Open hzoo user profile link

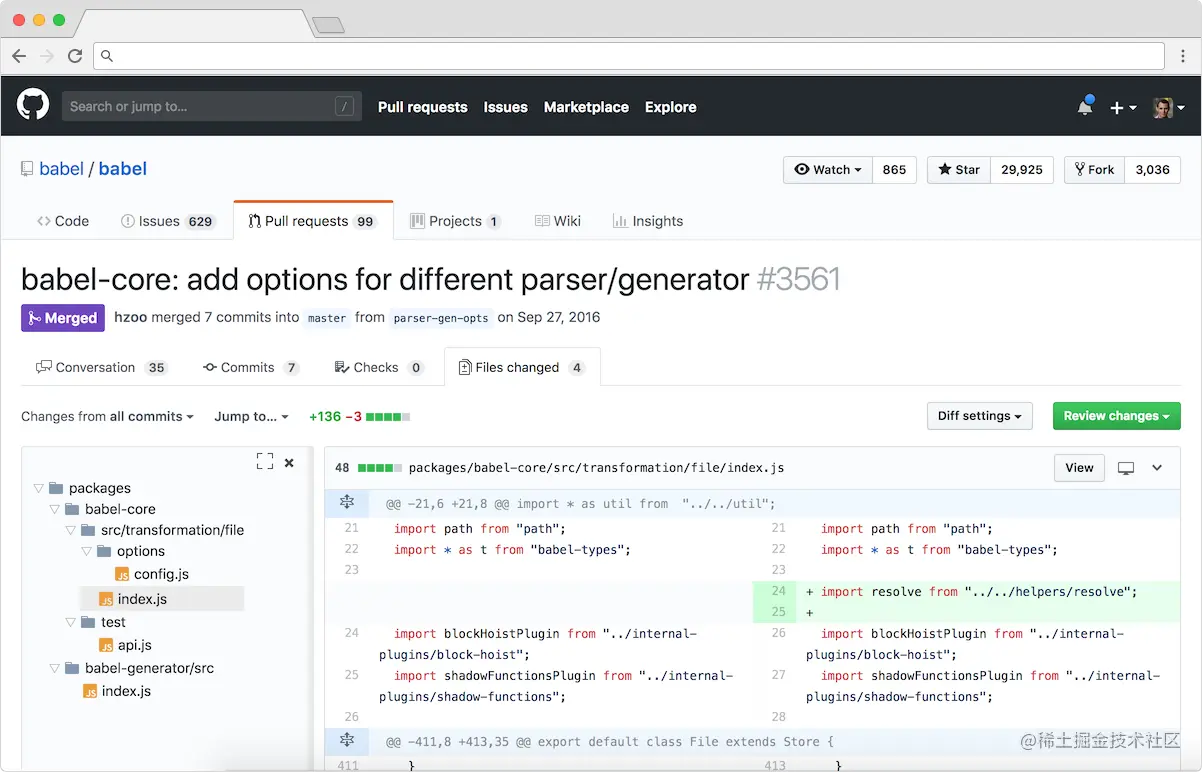click(132, 317)
